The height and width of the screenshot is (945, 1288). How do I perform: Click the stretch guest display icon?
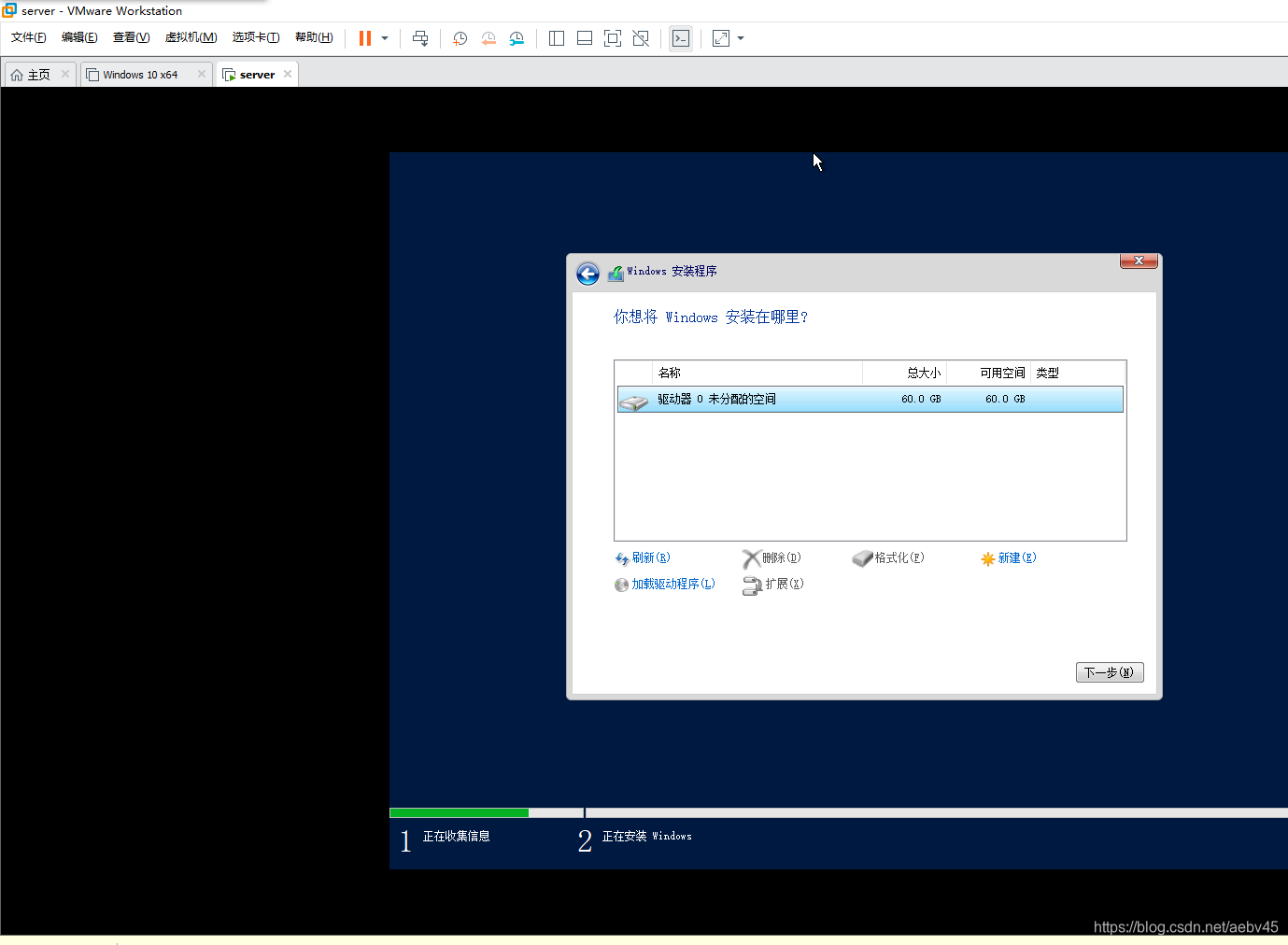pyautogui.click(x=721, y=38)
